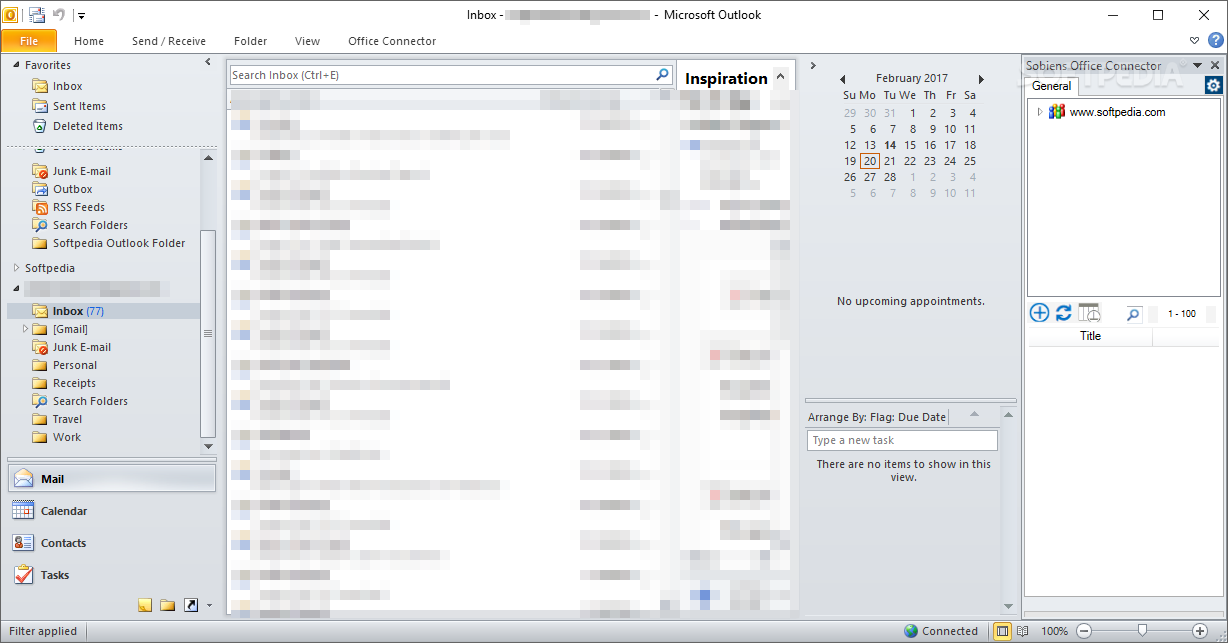This screenshot has width=1228, height=643.
Task: Open the File backstage tab
Action: coord(29,41)
